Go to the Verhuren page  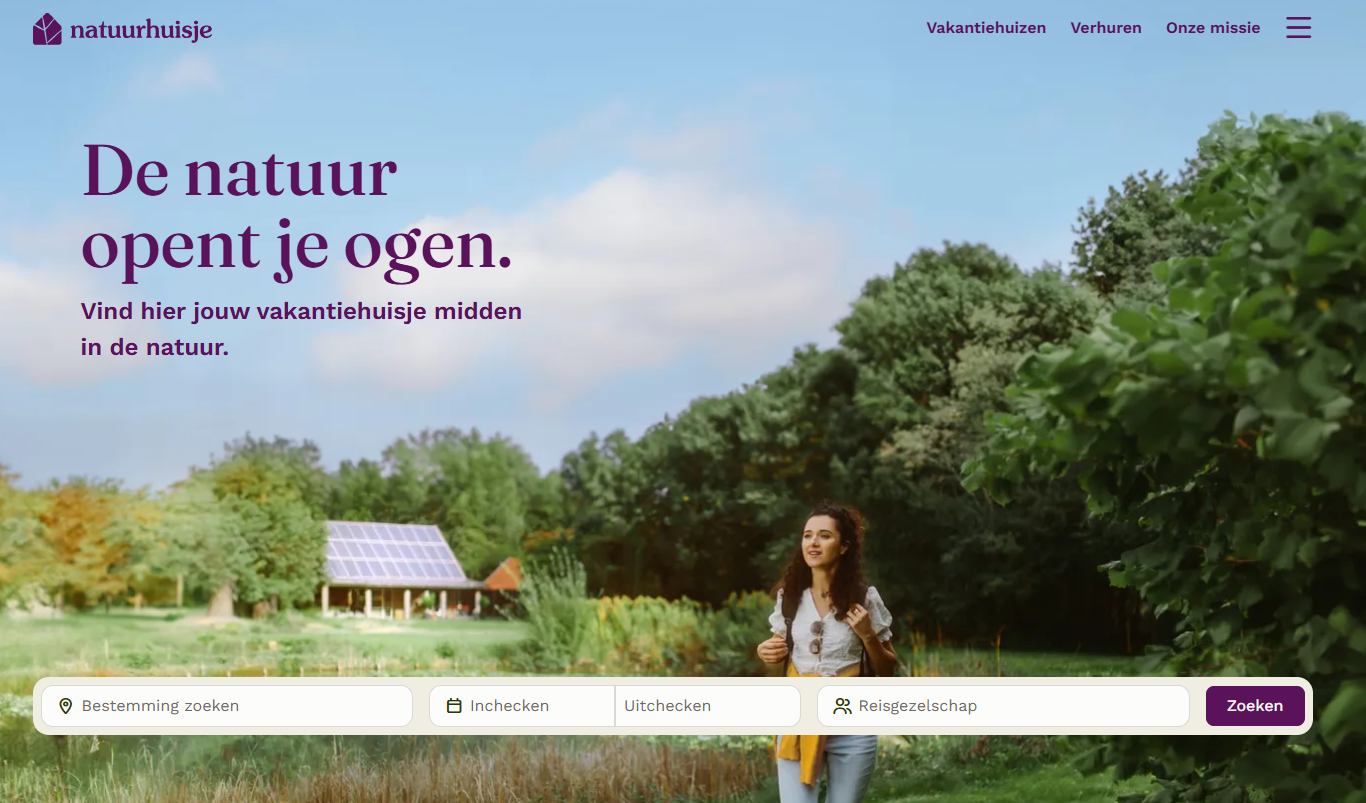tap(1106, 28)
